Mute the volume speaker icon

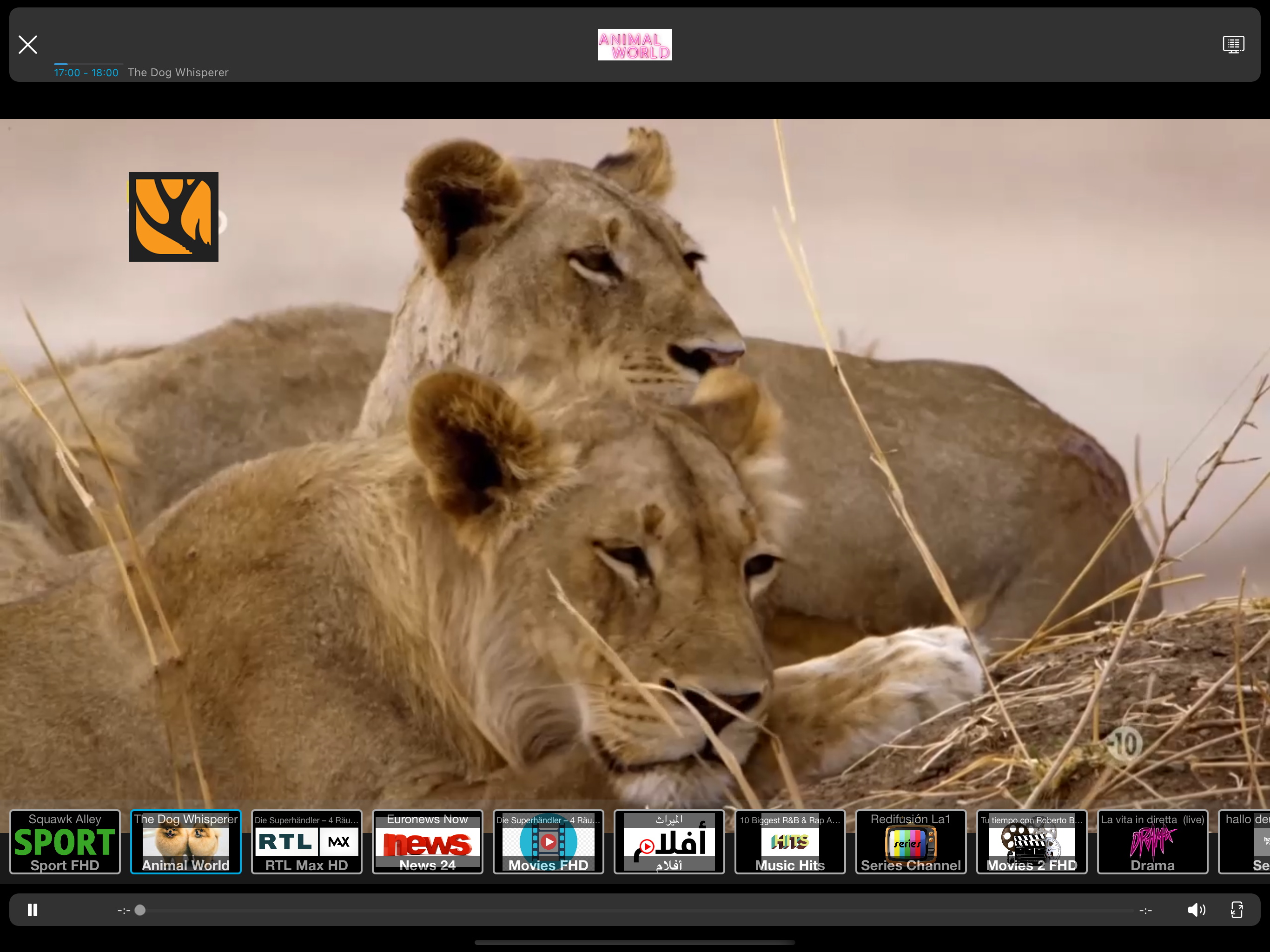1196,910
